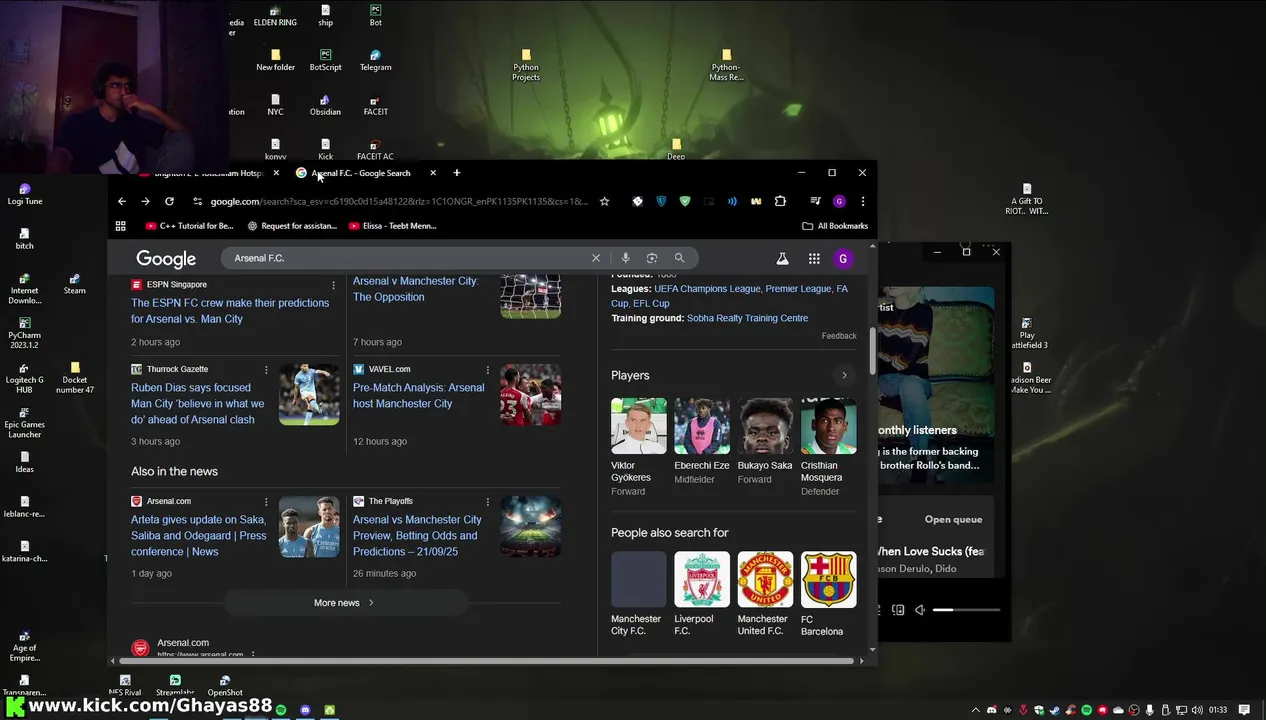Image resolution: width=1266 pixels, height=720 pixels.
Task: Select Viktor Gyökeres player card
Action: tap(638, 447)
